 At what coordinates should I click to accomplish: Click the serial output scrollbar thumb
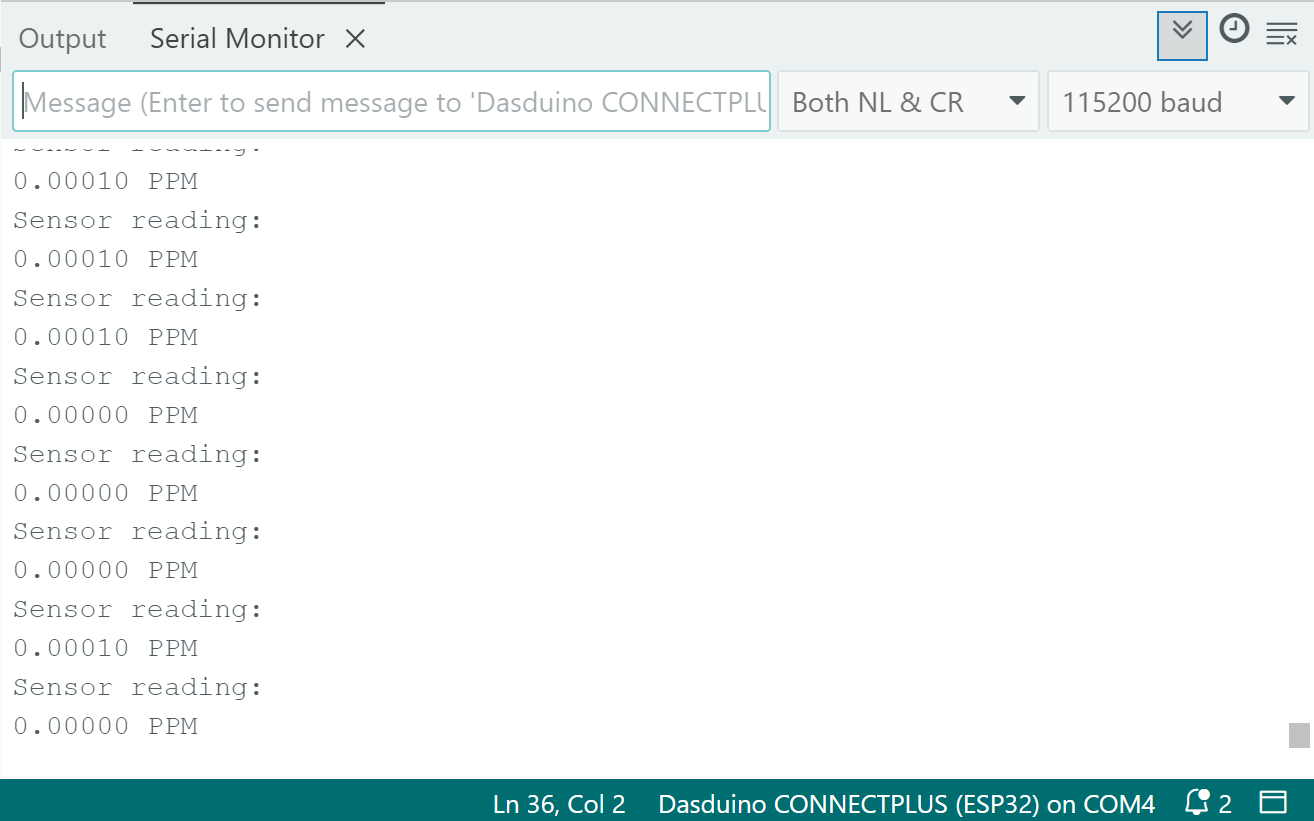point(1299,735)
